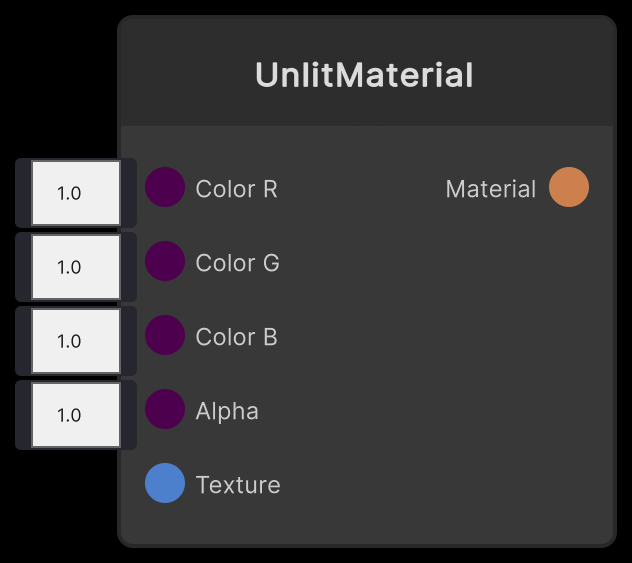Image resolution: width=632 pixels, height=563 pixels.
Task: Click the dark left edge of Alpha field
Action: pyautogui.click(x=22, y=415)
